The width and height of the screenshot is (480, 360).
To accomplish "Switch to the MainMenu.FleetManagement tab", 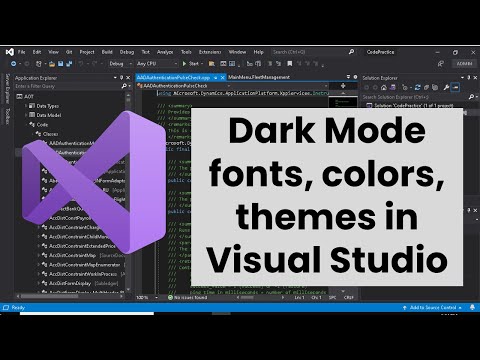I will tap(259, 77).
